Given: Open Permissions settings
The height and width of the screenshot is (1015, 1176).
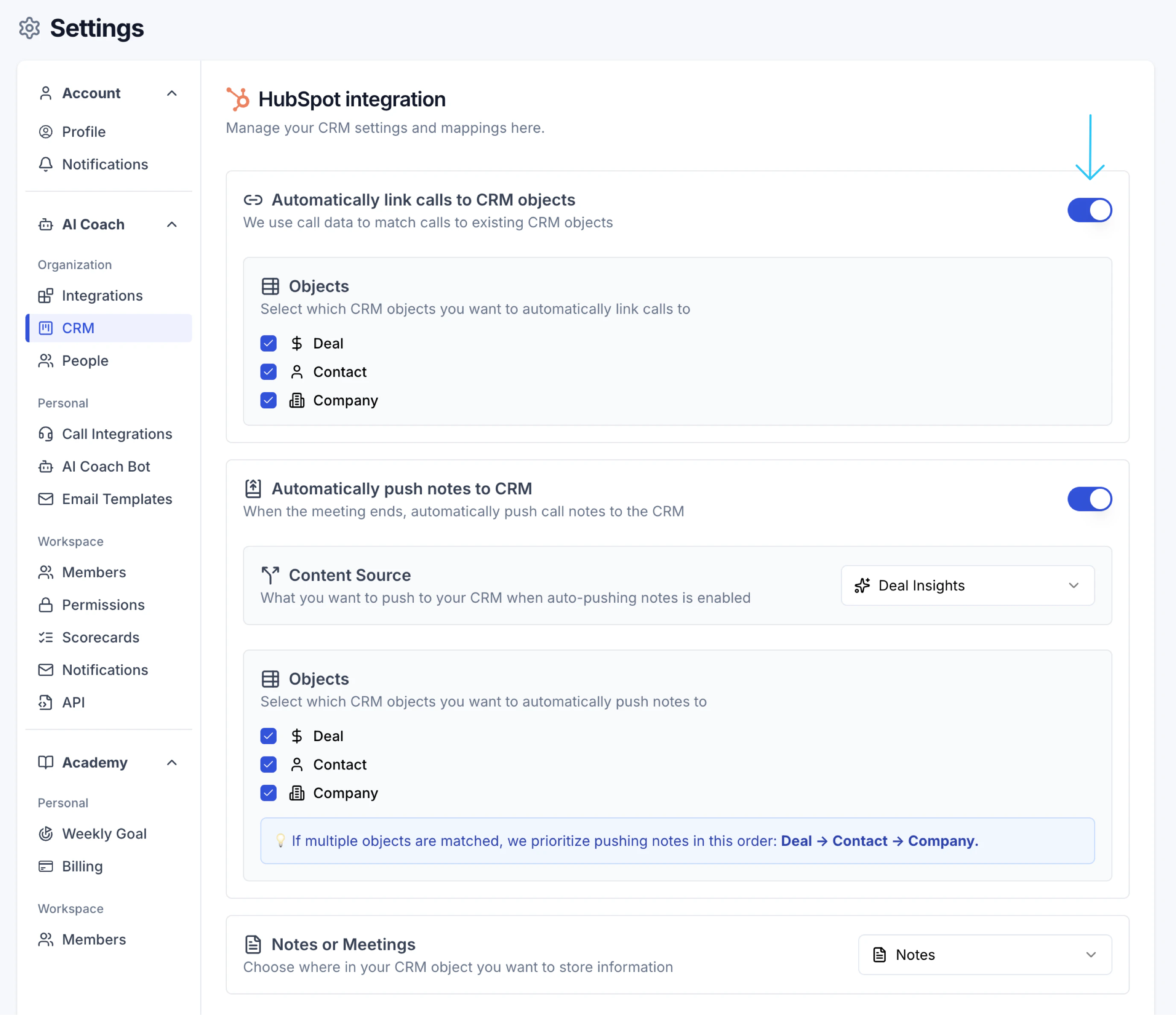Looking at the screenshot, I should (108, 604).
